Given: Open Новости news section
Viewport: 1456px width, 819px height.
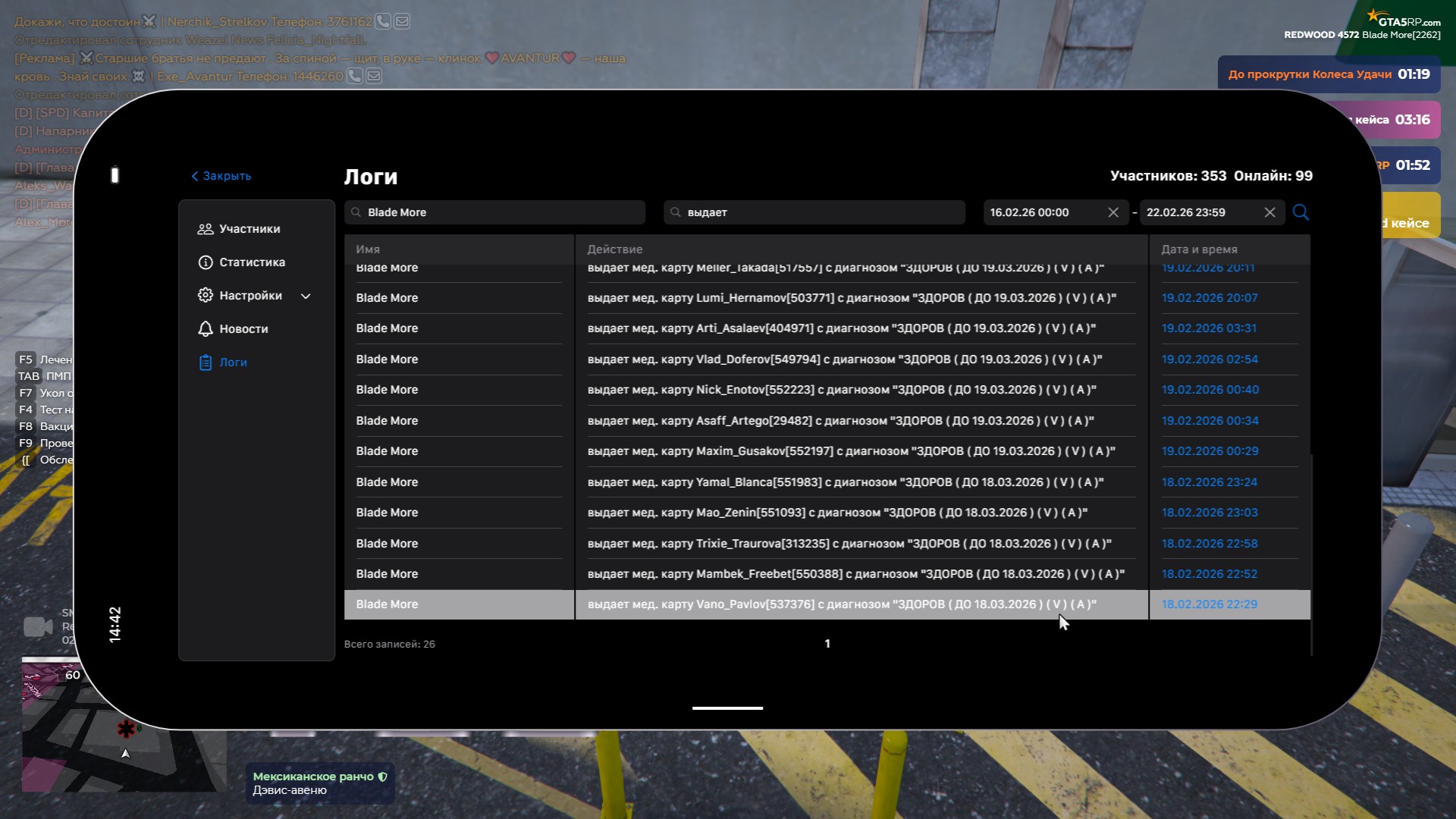Looking at the screenshot, I should [243, 329].
